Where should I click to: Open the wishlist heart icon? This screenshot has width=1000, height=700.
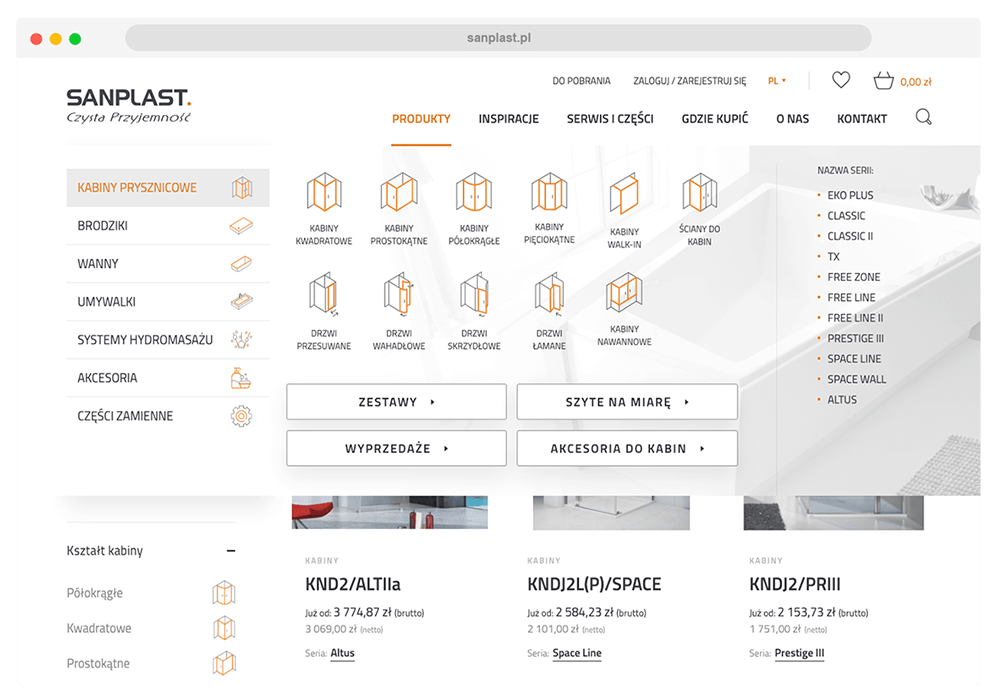point(841,80)
